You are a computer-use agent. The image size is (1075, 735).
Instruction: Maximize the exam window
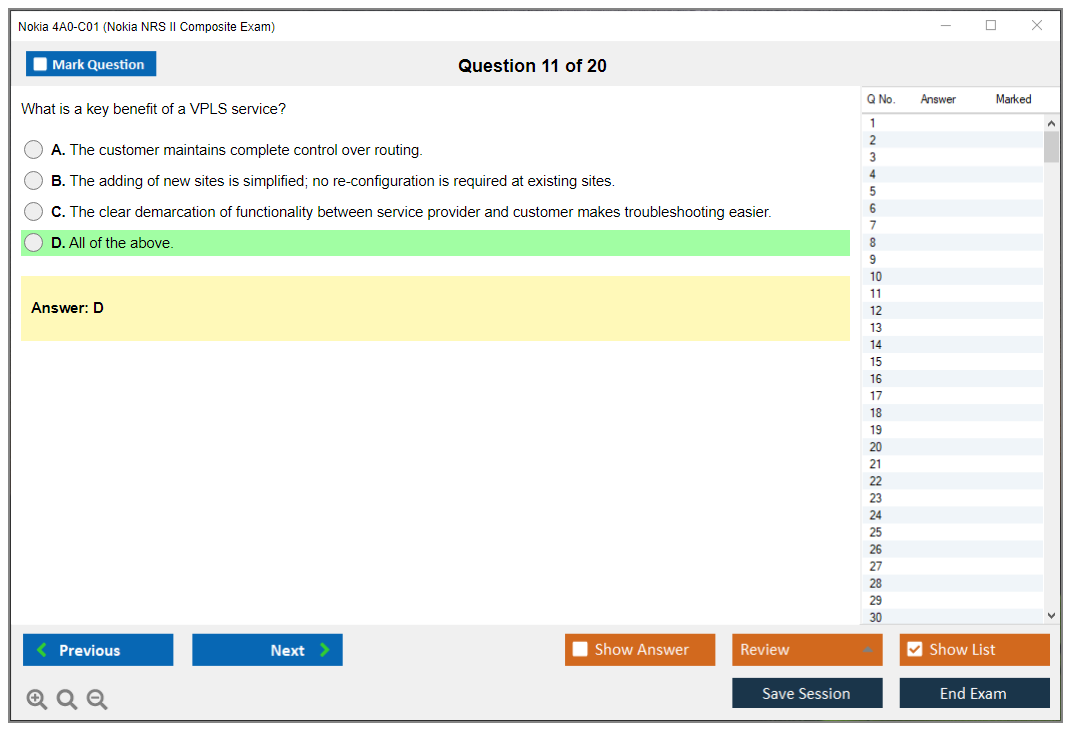(x=991, y=26)
